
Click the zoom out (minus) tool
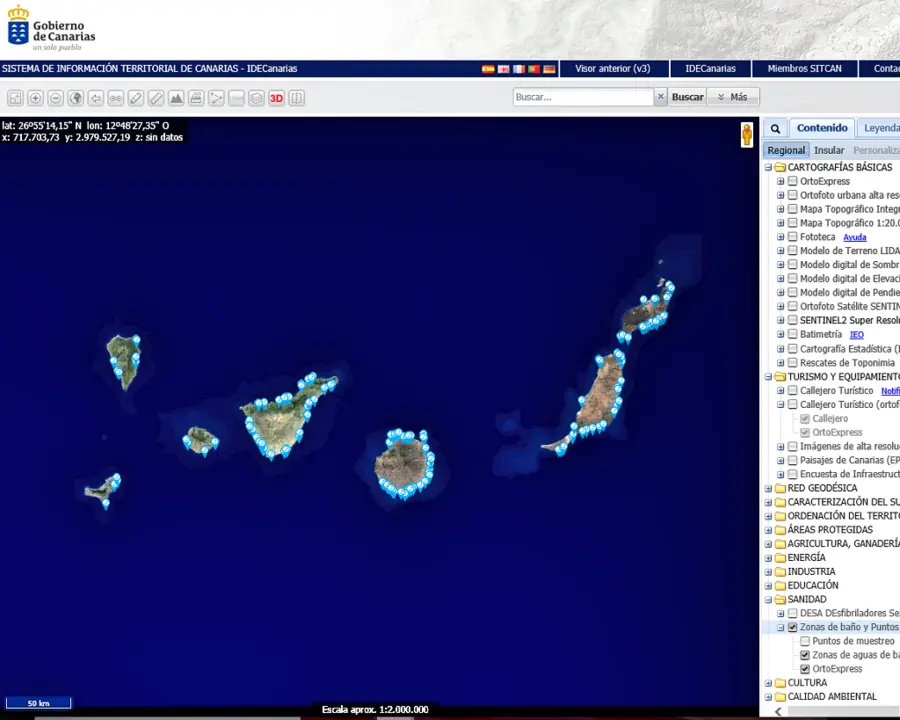56,98
